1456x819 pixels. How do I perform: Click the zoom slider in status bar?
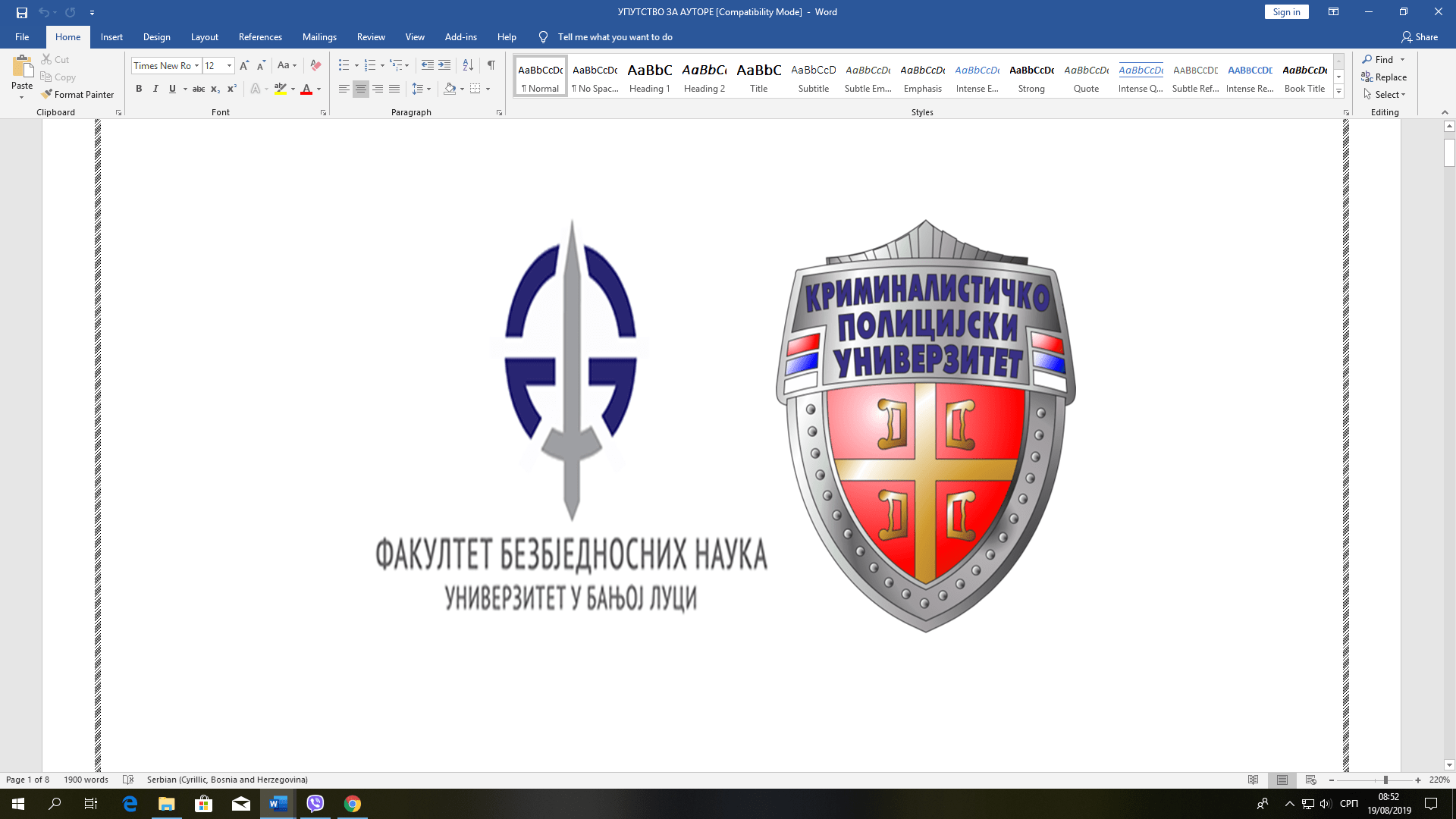click(1385, 780)
